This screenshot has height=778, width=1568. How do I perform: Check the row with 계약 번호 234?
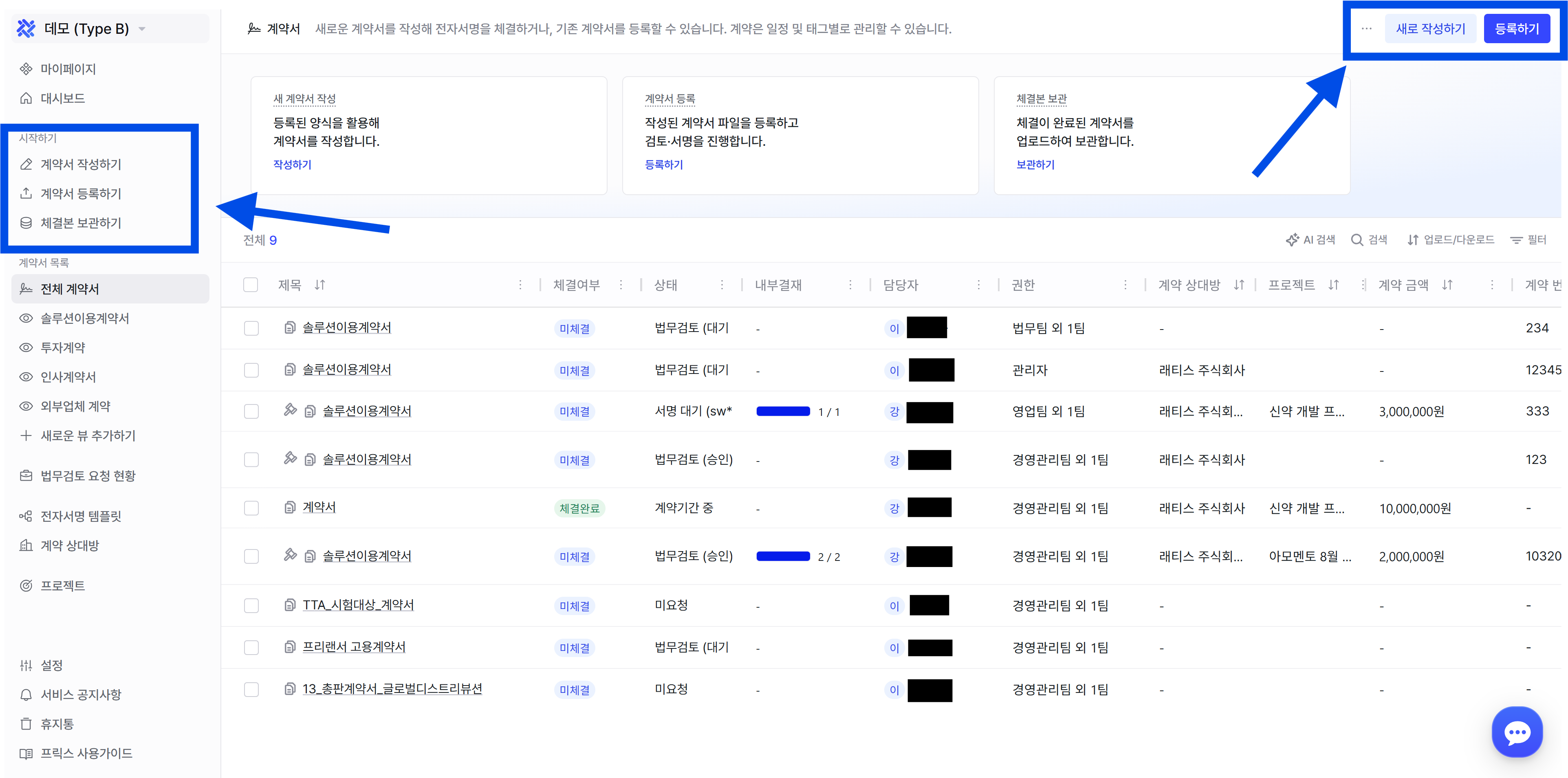(x=251, y=328)
